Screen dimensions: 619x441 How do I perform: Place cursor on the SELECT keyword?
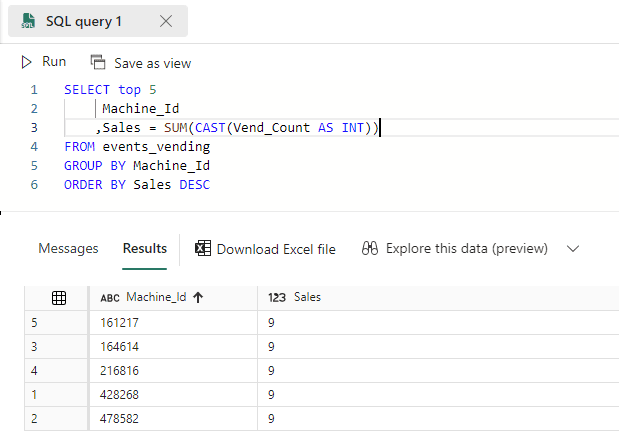(x=87, y=90)
